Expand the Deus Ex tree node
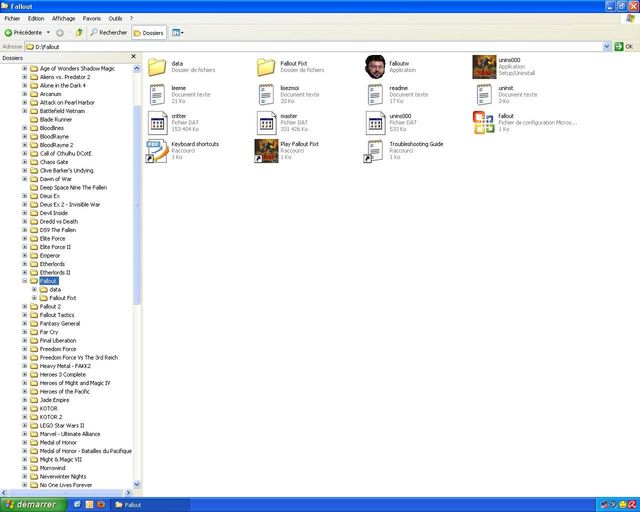The width and height of the screenshot is (640, 512). [24, 196]
